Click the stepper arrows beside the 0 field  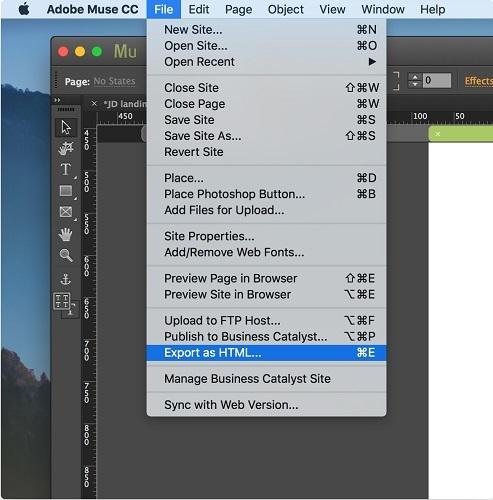tap(415, 80)
